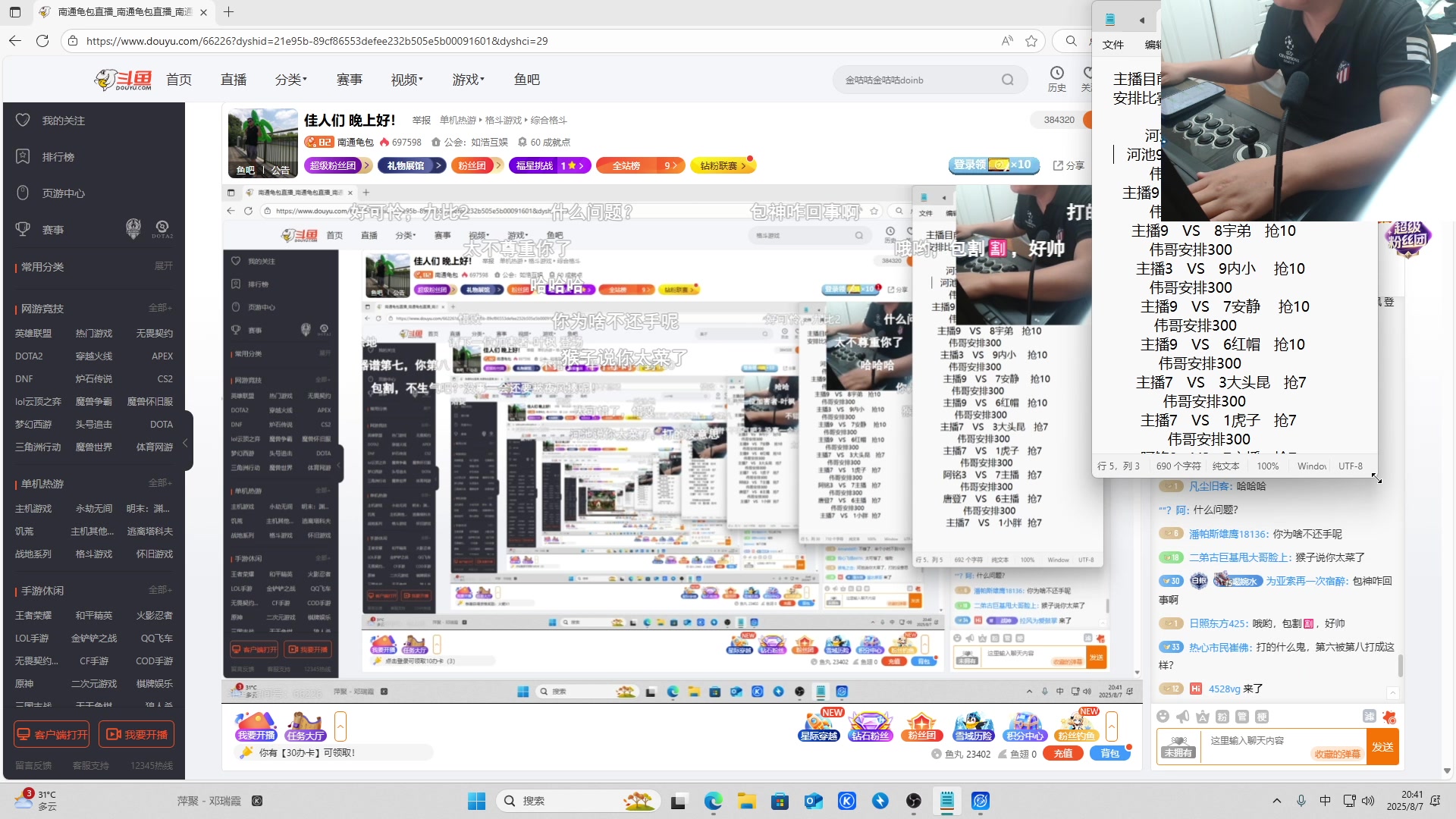Screen dimensions: 1456x819
Task: Expand the left activity list arrow
Action: (340, 726)
